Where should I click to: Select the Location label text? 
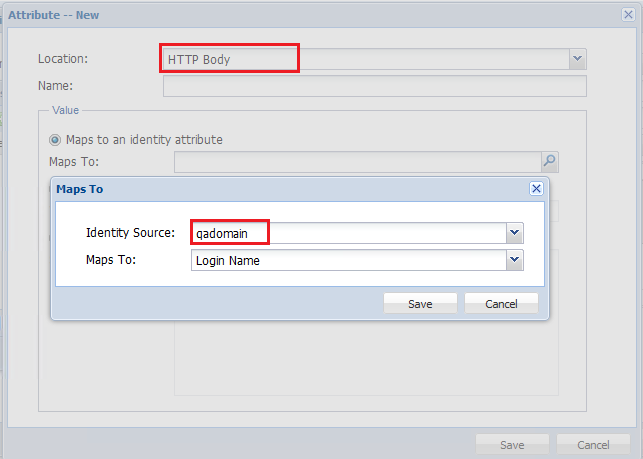tap(63, 59)
